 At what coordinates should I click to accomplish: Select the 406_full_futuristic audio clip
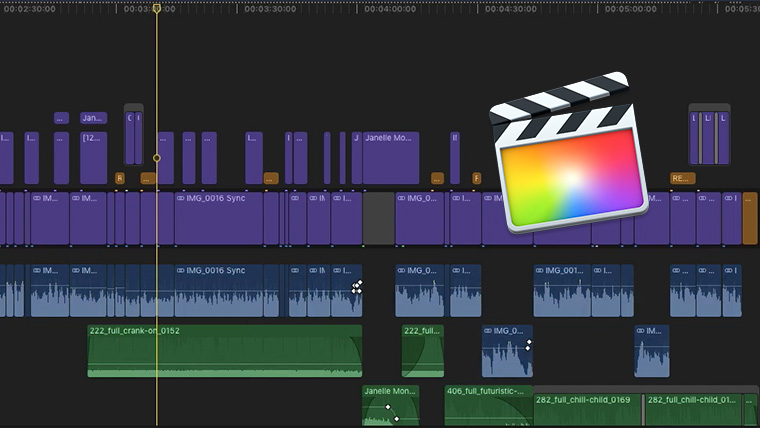489,405
